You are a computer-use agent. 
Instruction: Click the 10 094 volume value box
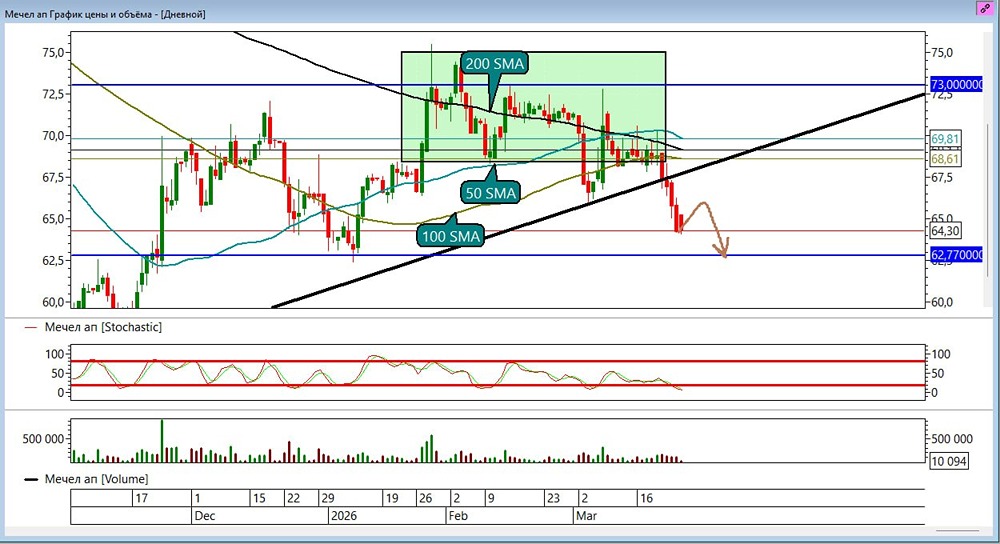(949, 461)
